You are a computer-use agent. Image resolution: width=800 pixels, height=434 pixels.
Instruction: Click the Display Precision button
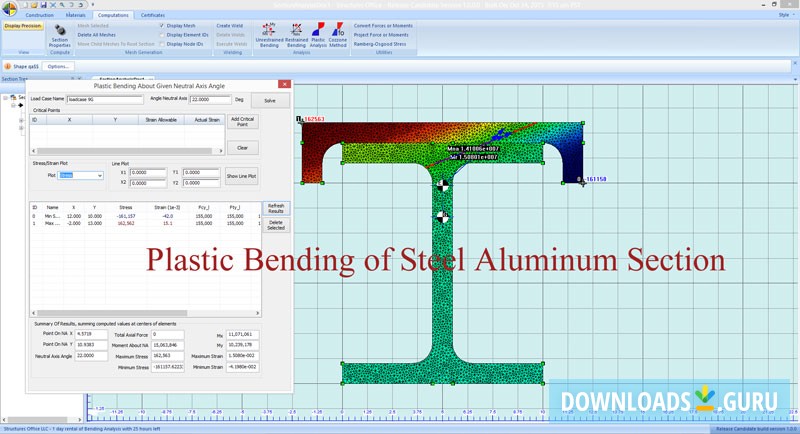[x=23, y=26]
